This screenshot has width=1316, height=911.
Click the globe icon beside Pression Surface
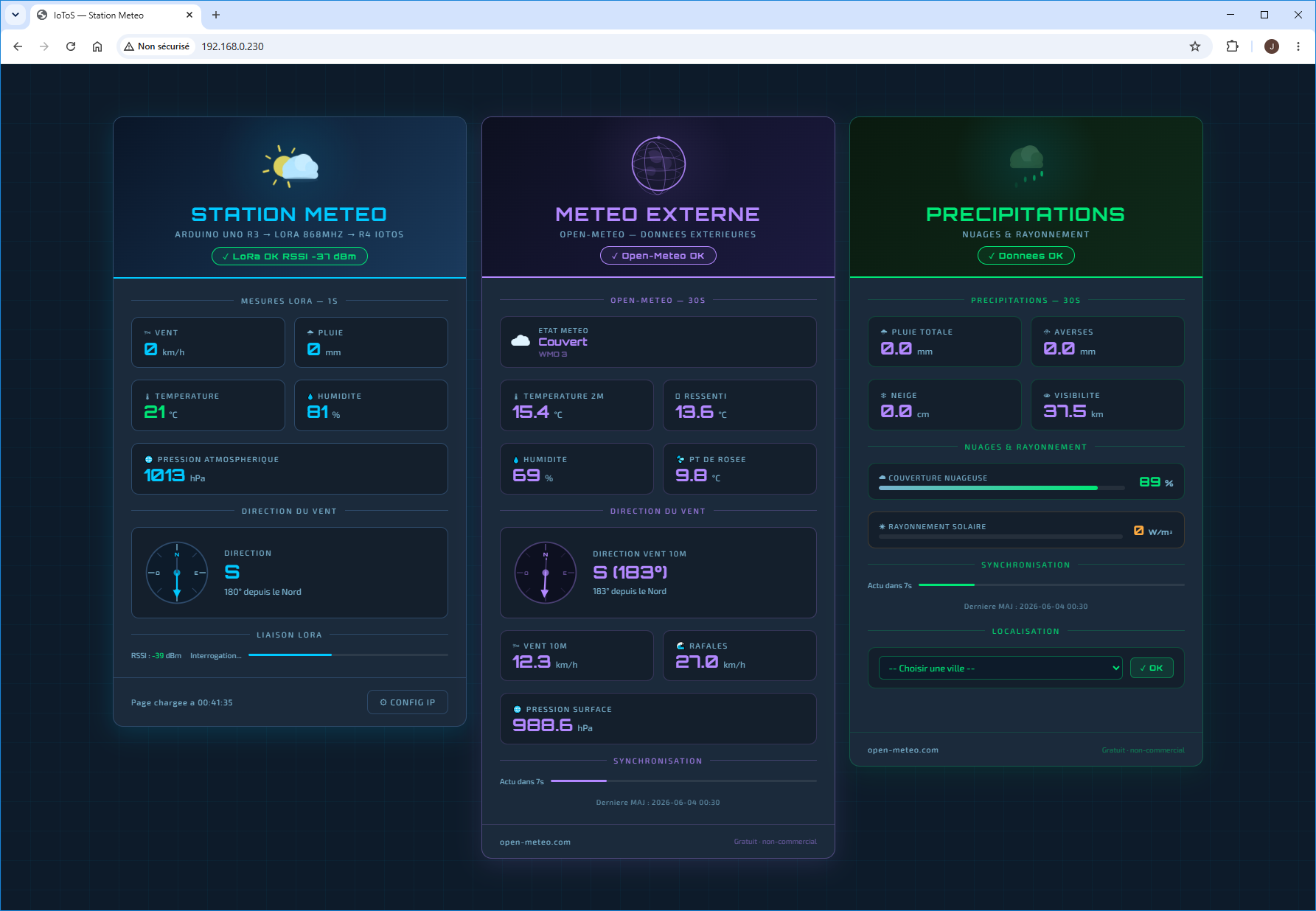click(518, 709)
